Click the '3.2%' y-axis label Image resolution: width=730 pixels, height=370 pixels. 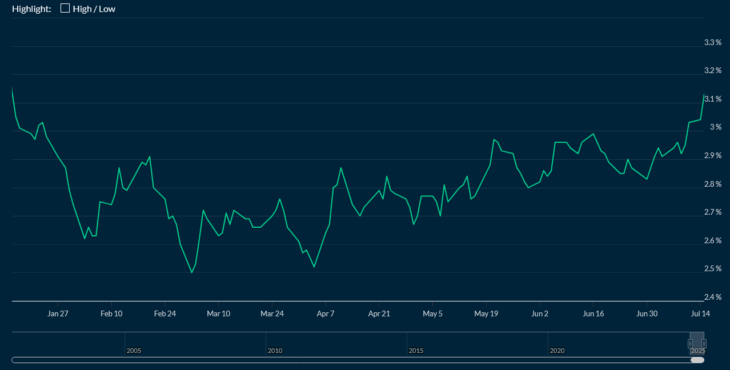click(x=712, y=71)
